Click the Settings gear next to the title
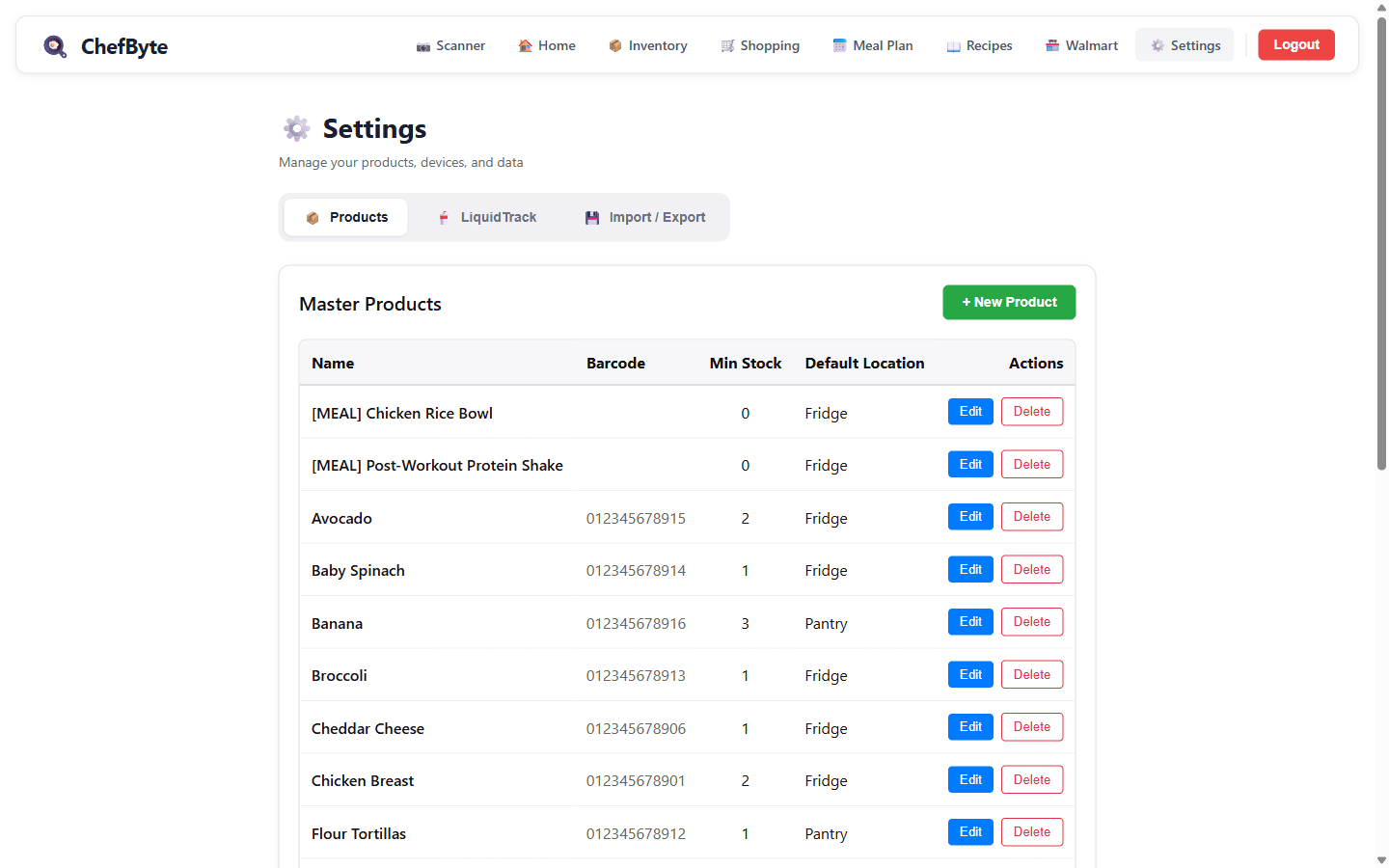1389x868 pixels. 296,127
